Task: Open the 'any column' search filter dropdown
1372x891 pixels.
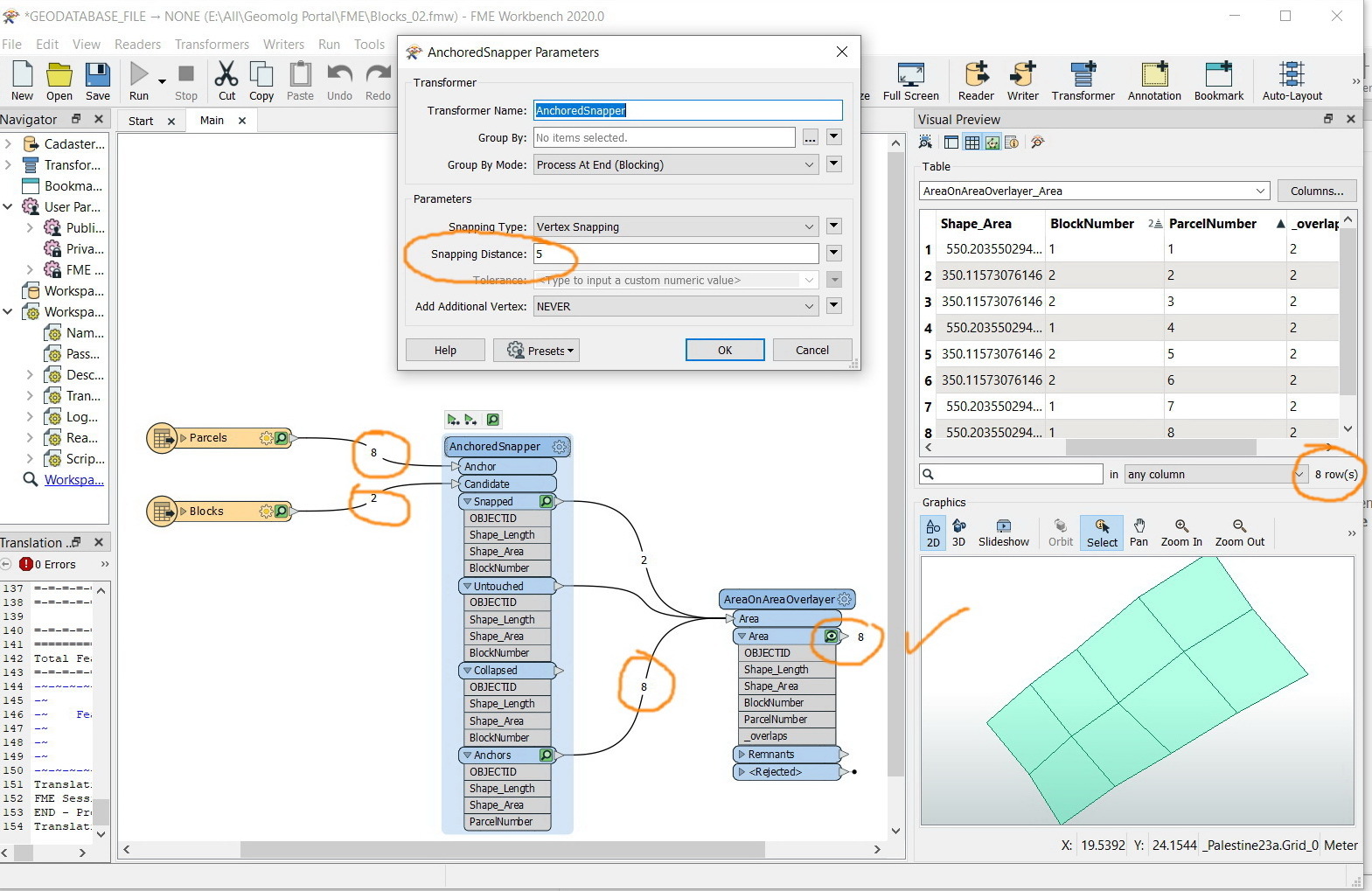Action: 1215,474
